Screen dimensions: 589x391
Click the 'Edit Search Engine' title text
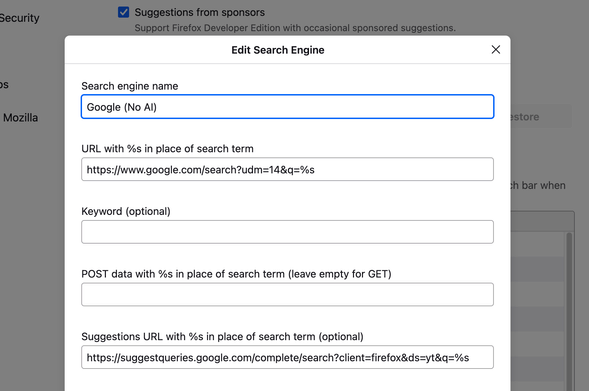click(278, 50)
